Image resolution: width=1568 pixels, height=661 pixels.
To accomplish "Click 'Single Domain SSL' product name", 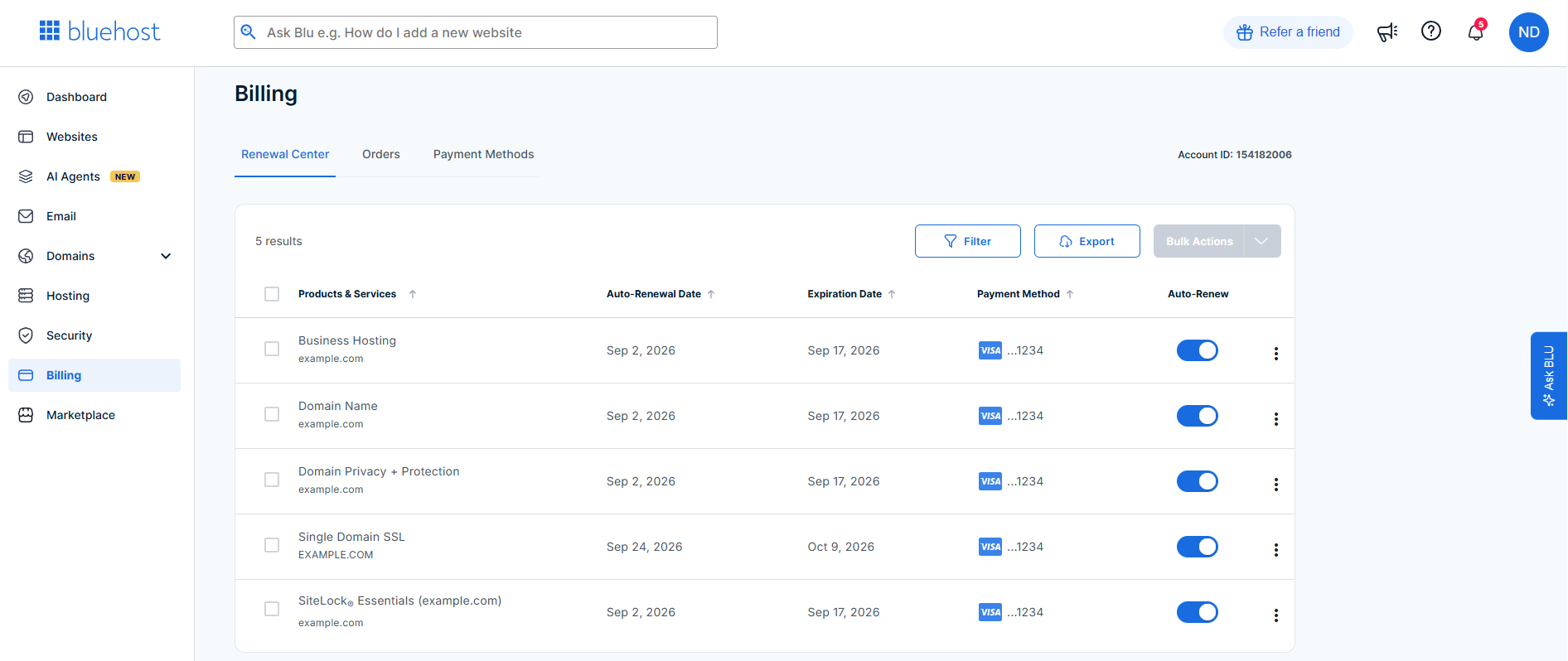I will tap(351, 537).
